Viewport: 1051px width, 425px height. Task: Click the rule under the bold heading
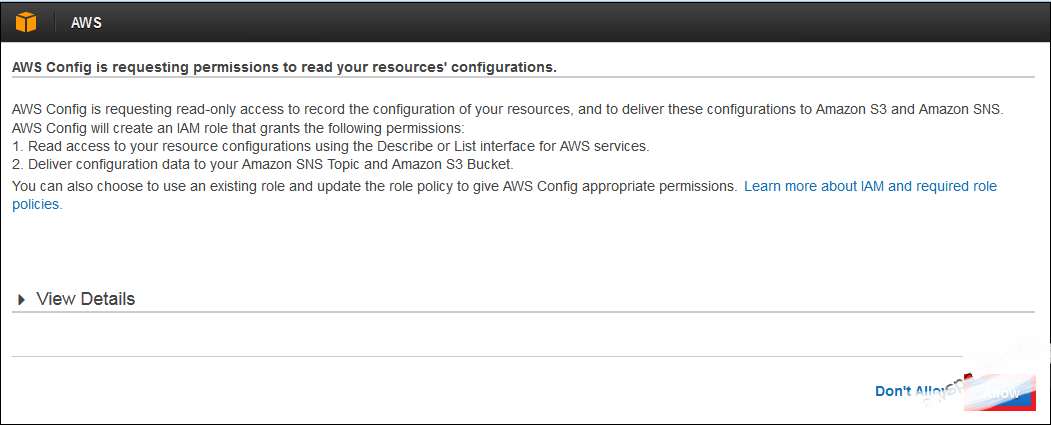pyautogui.click(x=523, y=77)
